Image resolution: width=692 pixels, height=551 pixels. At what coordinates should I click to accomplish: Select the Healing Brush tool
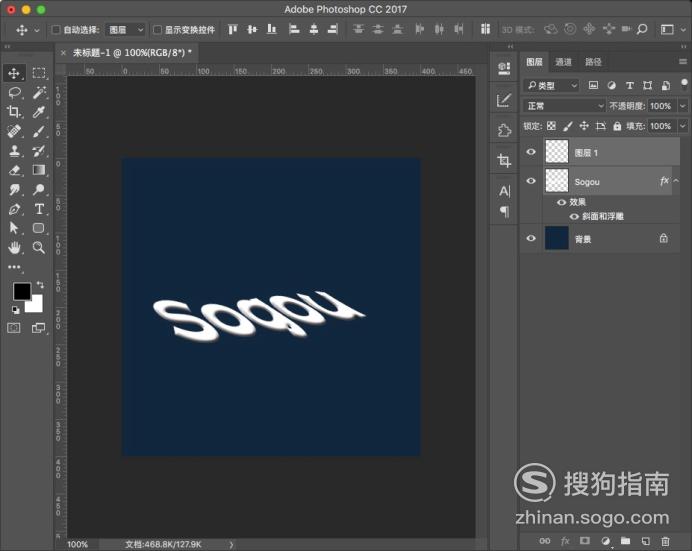pos(14,131)
